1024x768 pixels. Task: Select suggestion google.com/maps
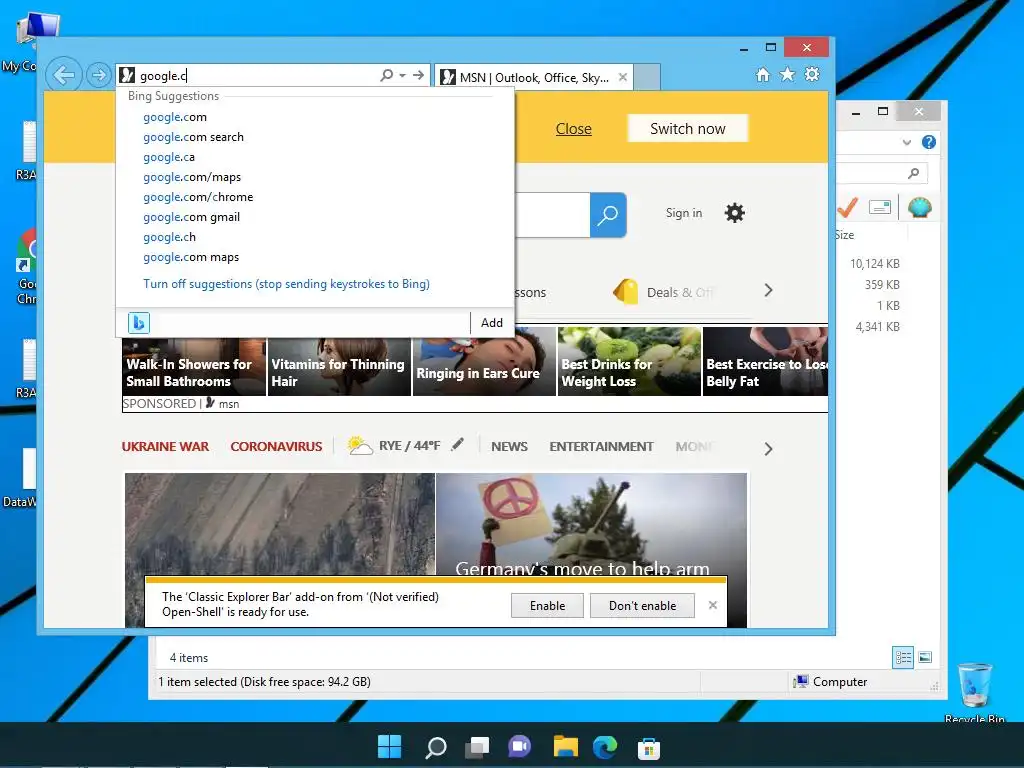coord(192,177)
